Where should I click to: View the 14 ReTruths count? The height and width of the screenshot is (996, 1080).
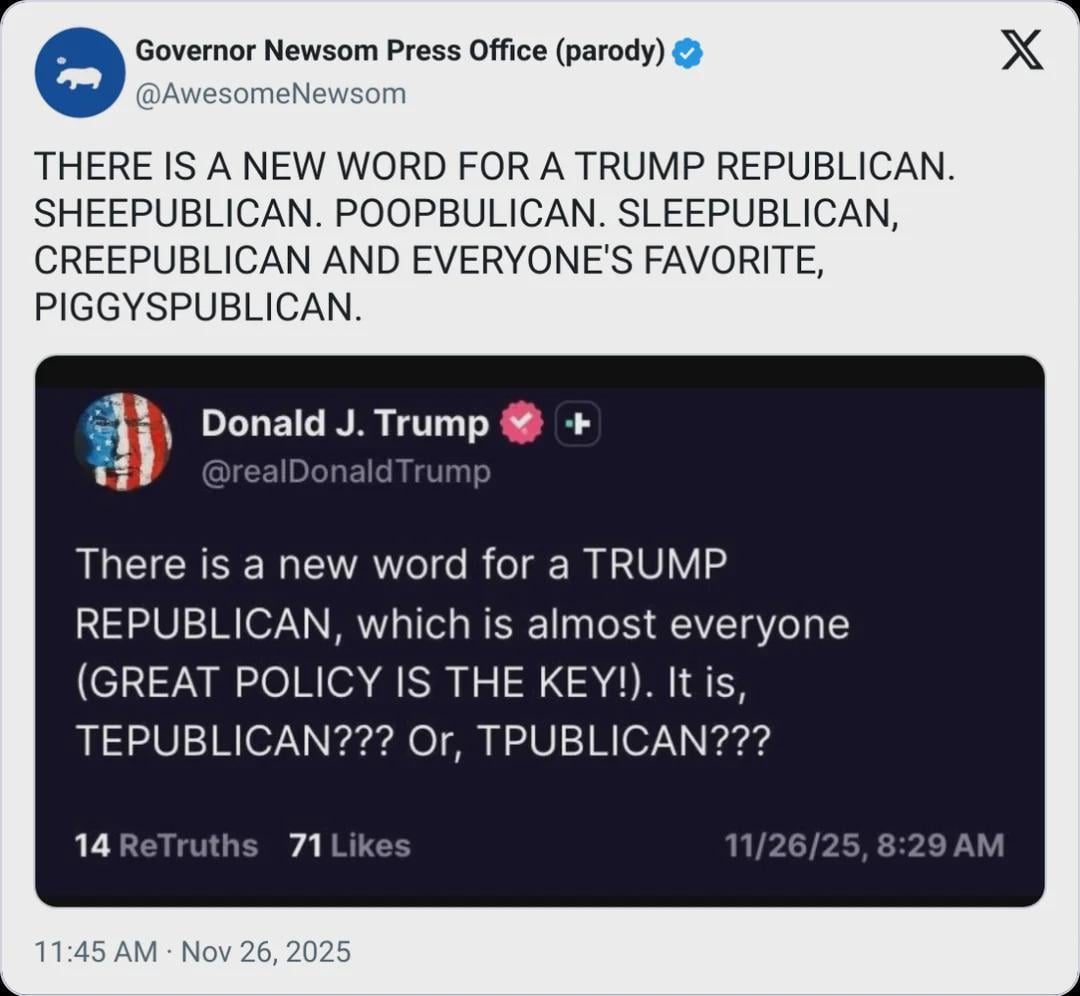[166, 846]
